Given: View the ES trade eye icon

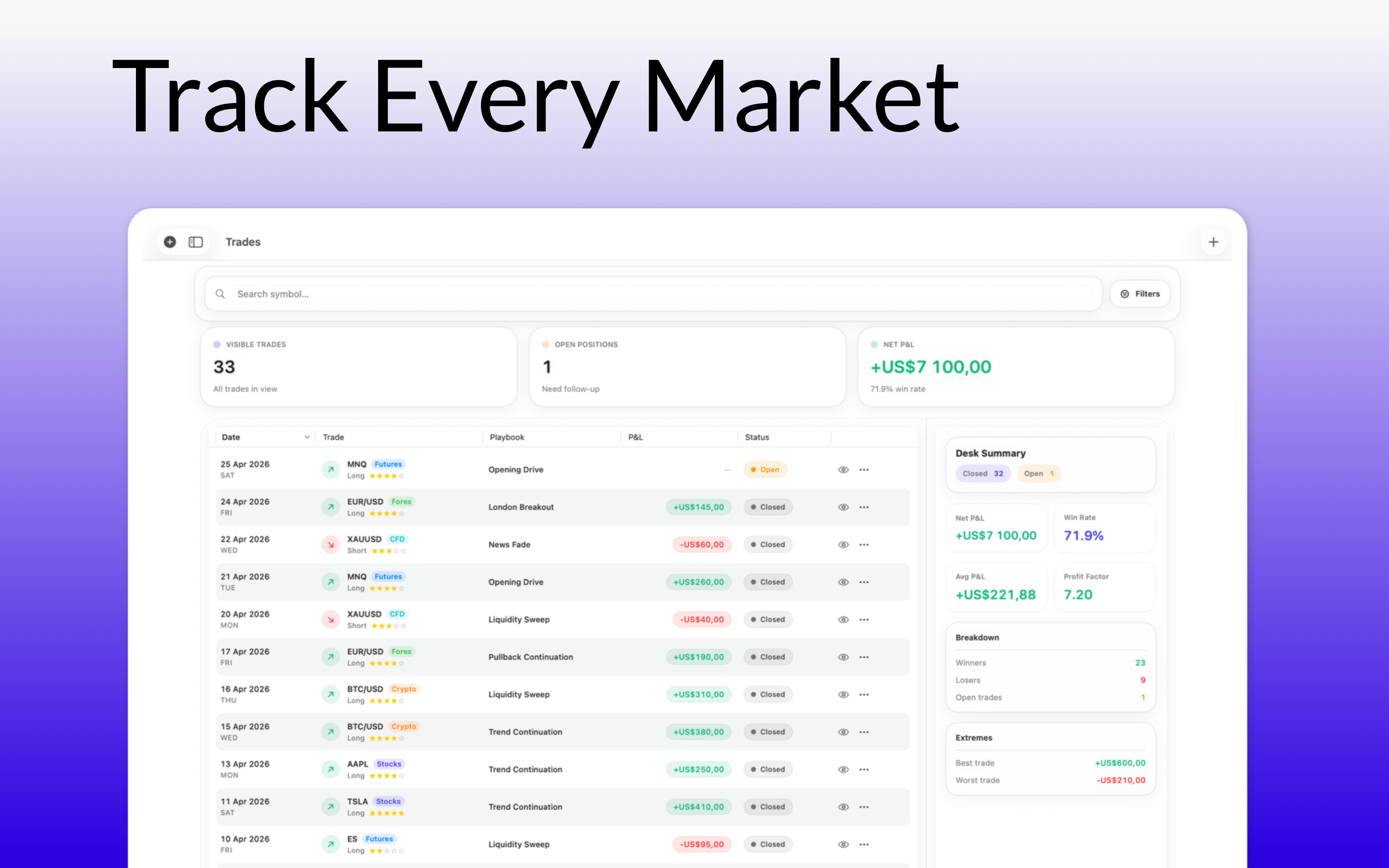Looking at the screenshot, I should pos(843,844).
